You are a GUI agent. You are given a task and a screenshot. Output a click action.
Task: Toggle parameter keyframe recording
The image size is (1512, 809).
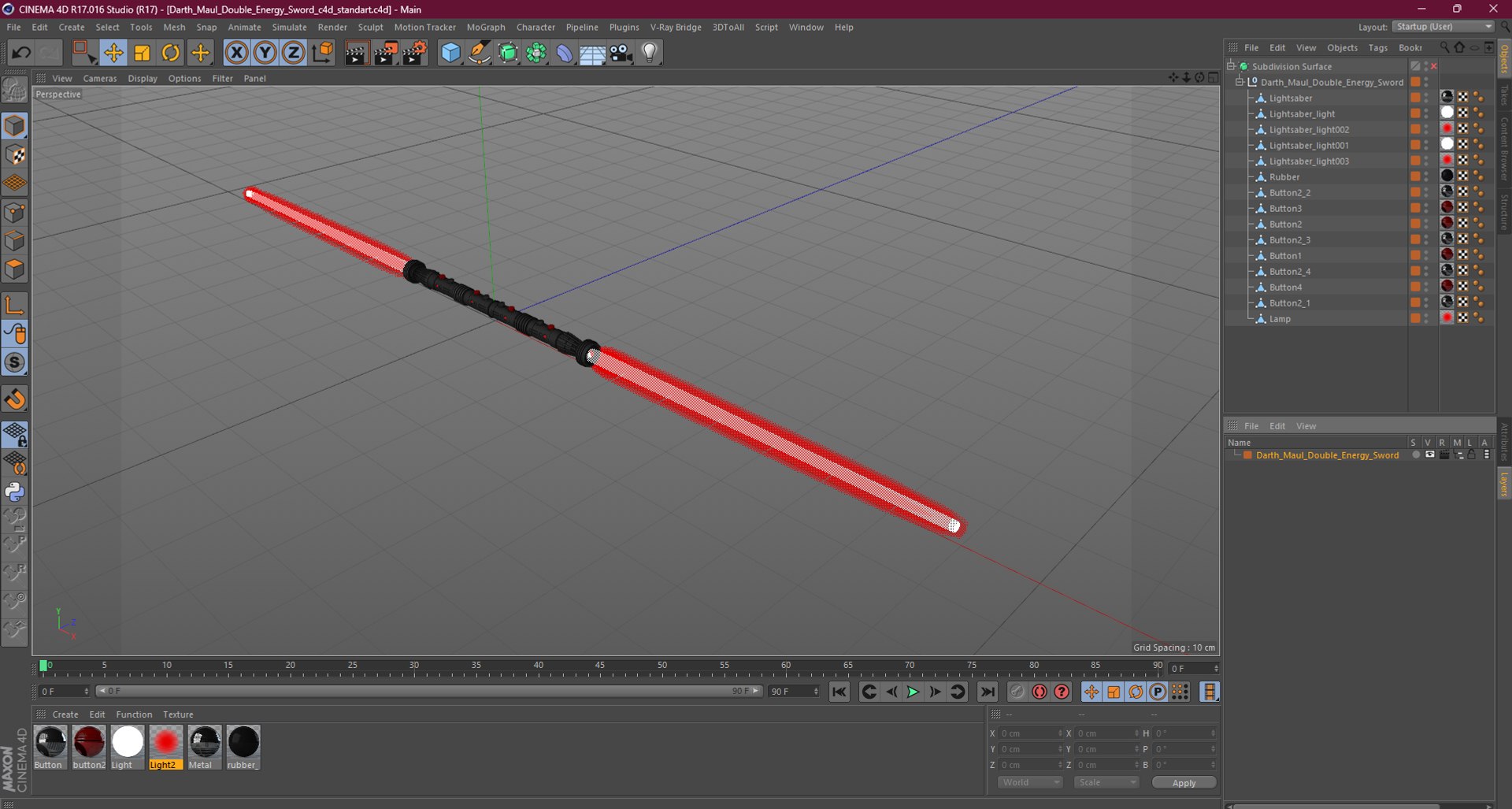click(x=1158, y=692)
